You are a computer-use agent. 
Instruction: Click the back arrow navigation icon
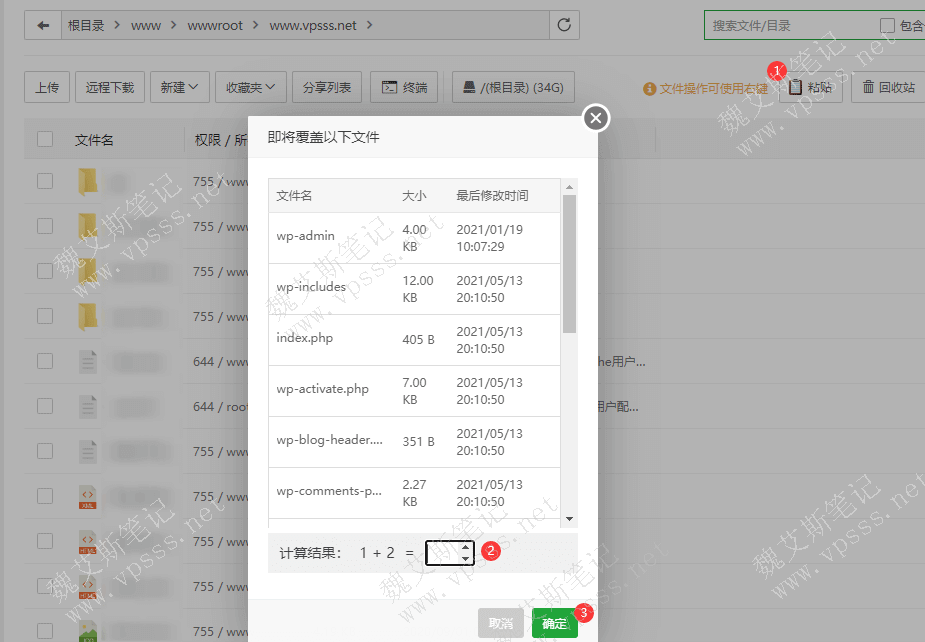[40, 24]
